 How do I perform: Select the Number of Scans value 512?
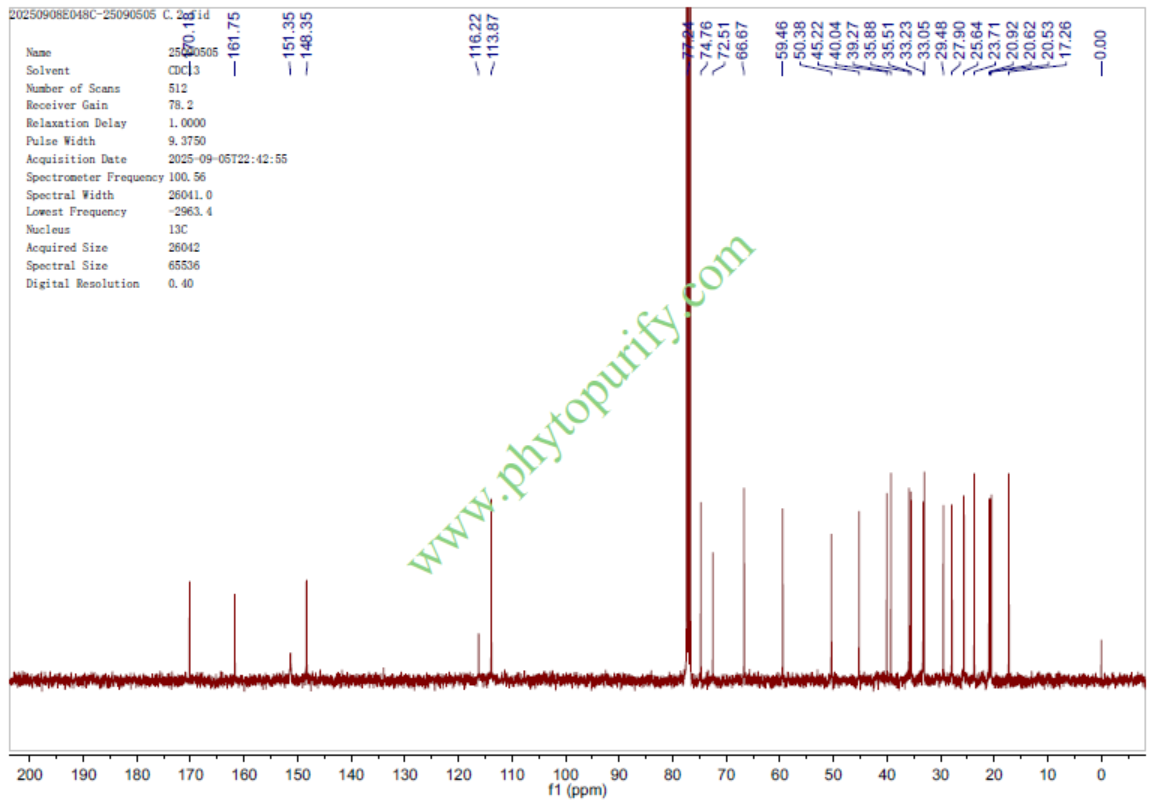click(x=178, y=89)
